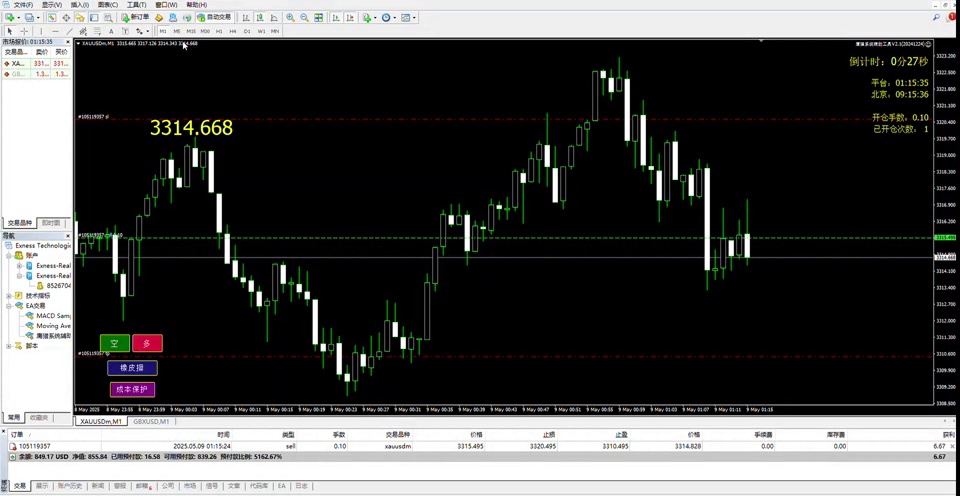Switch chart to H1 timeframe
This screenshot has height=496, width=960.
coord(219,31)
